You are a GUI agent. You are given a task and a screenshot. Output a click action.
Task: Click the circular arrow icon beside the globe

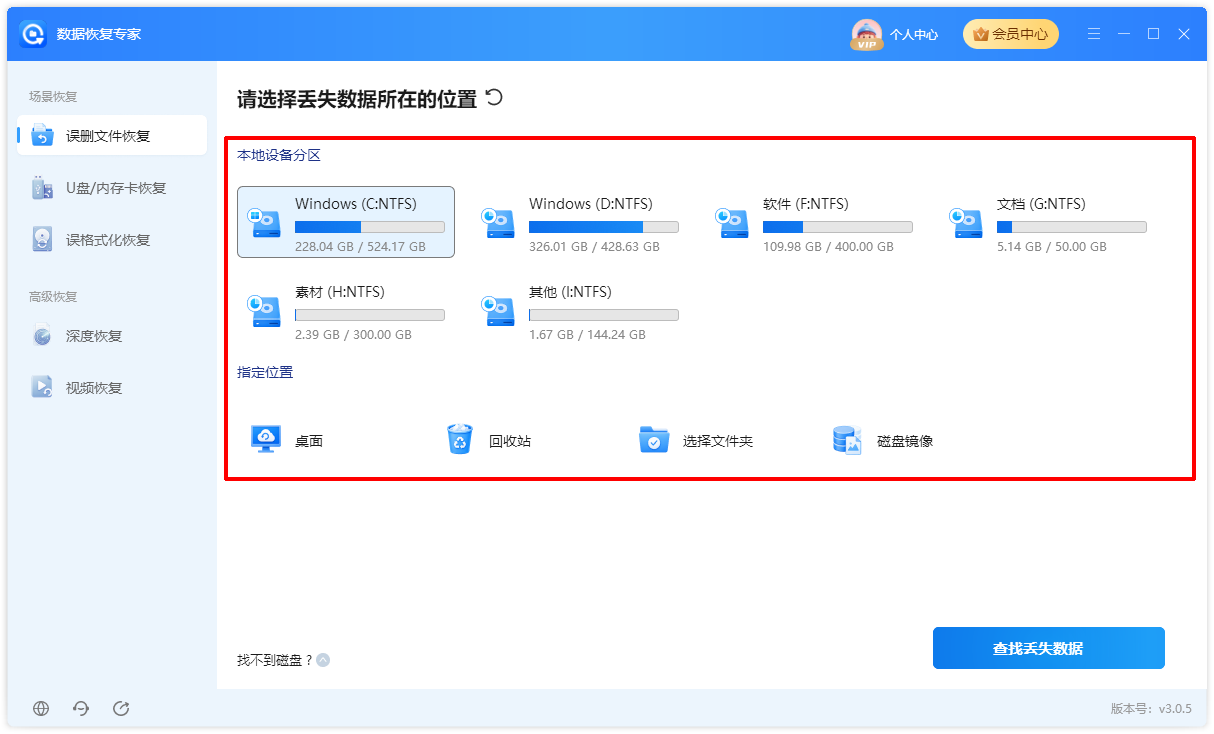(81, 708)
